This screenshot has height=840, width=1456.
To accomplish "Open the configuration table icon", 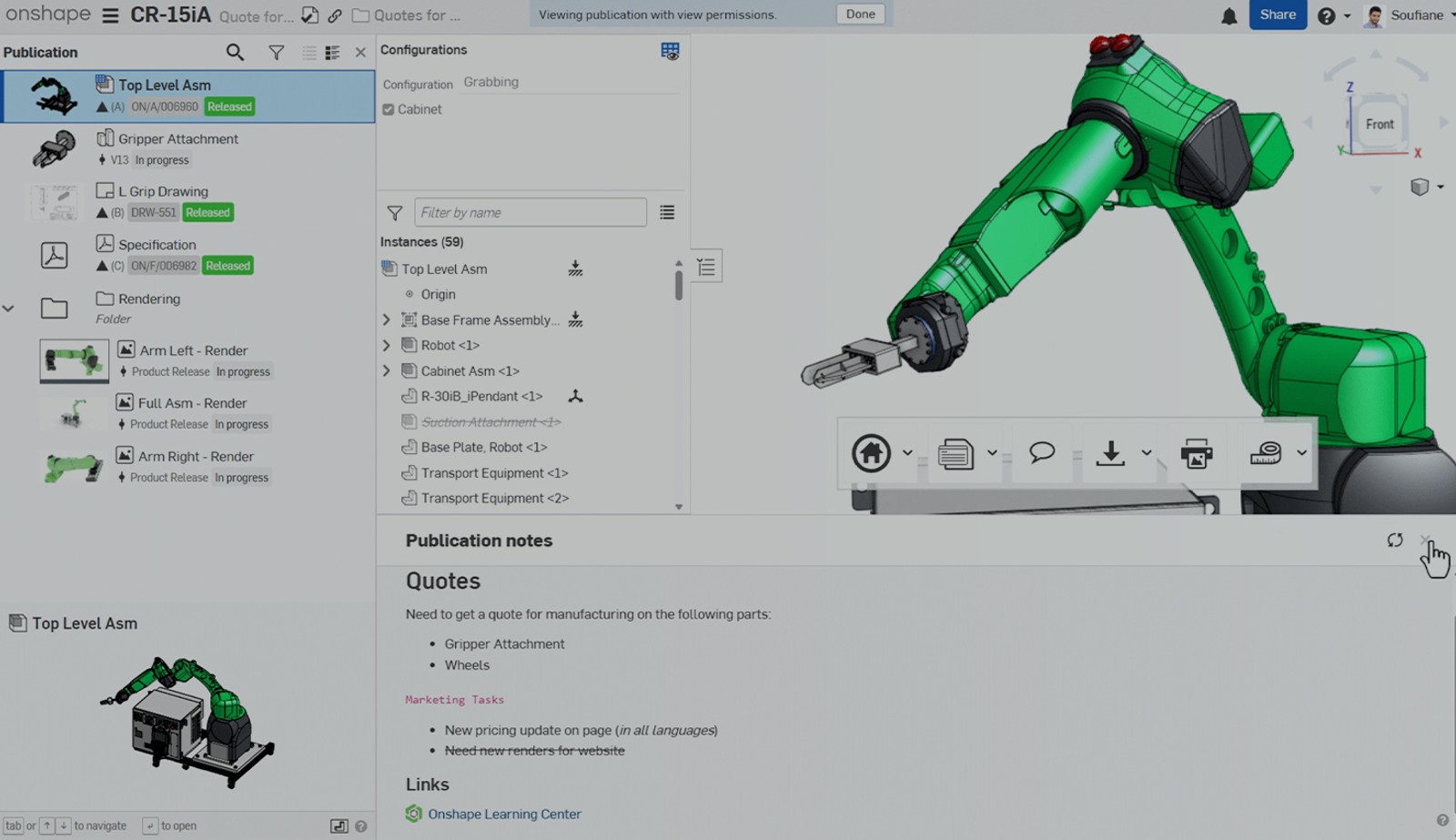I will (x=670, y=51).
